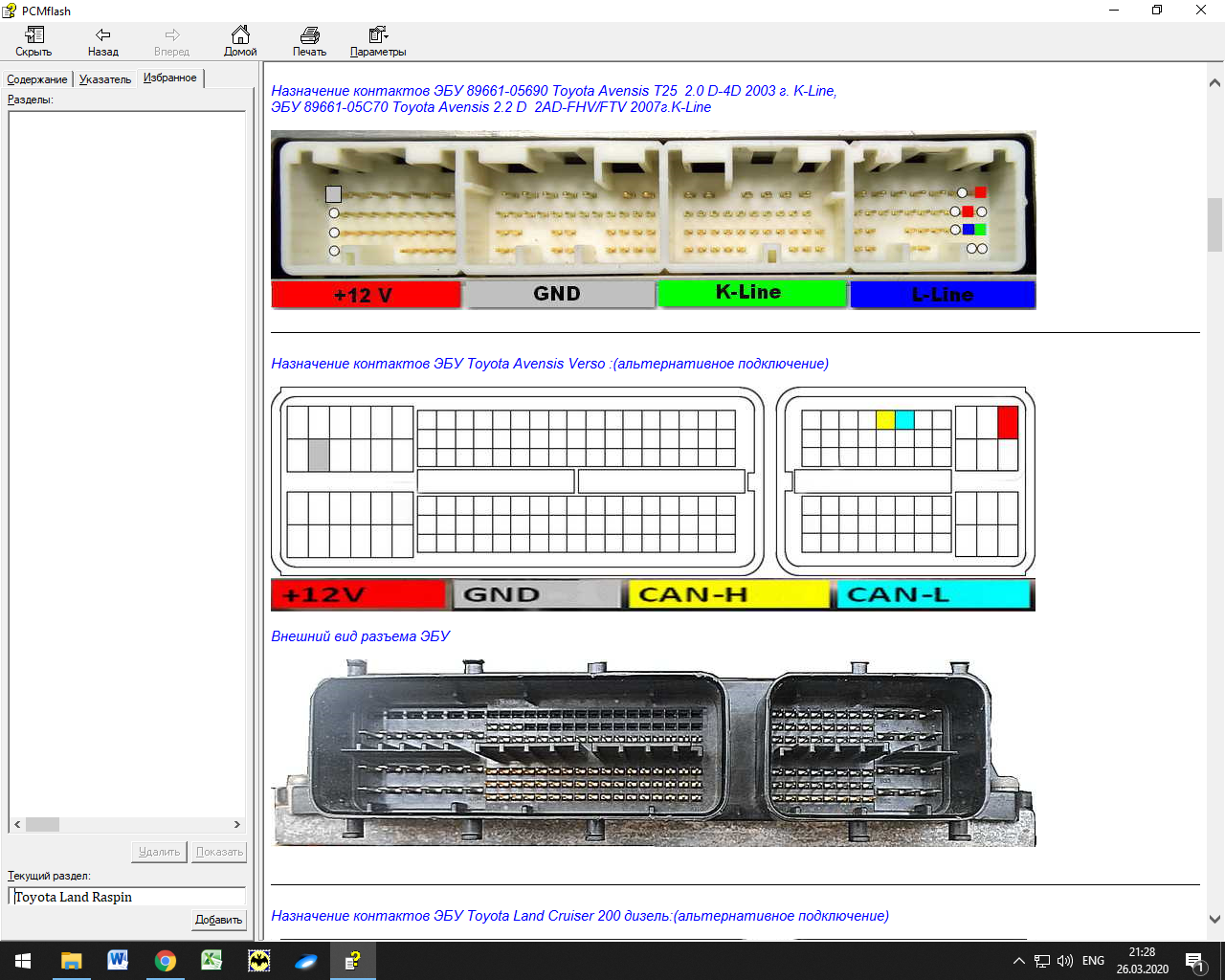Show hidden system tray icons
Image resolution: width=1225 pixels, height=980 pixels.
coord(1018,961)
